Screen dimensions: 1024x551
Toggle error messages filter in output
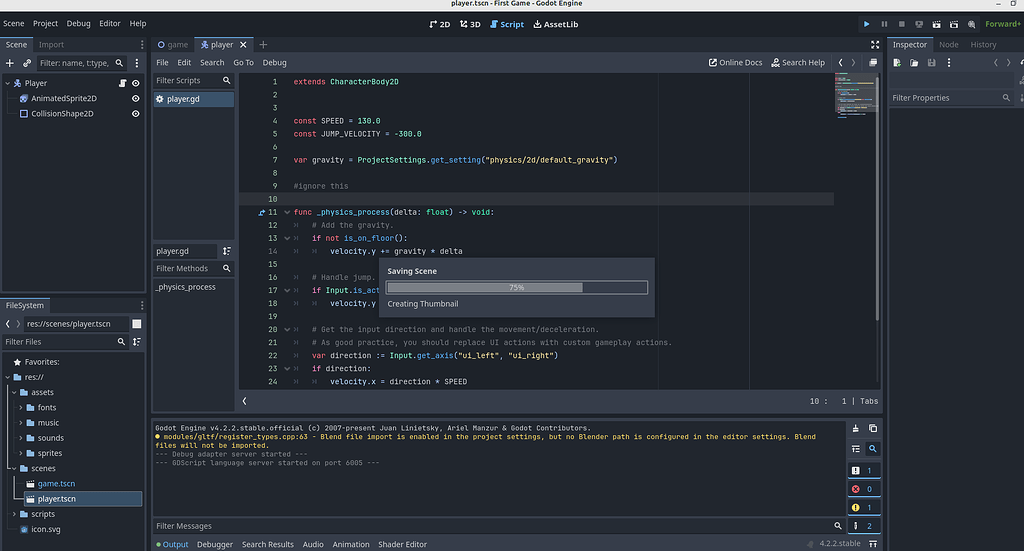[x=863, y=489]
